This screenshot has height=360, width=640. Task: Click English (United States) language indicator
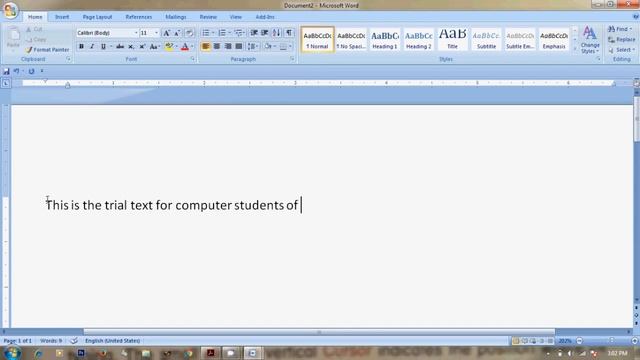point(113,340)
